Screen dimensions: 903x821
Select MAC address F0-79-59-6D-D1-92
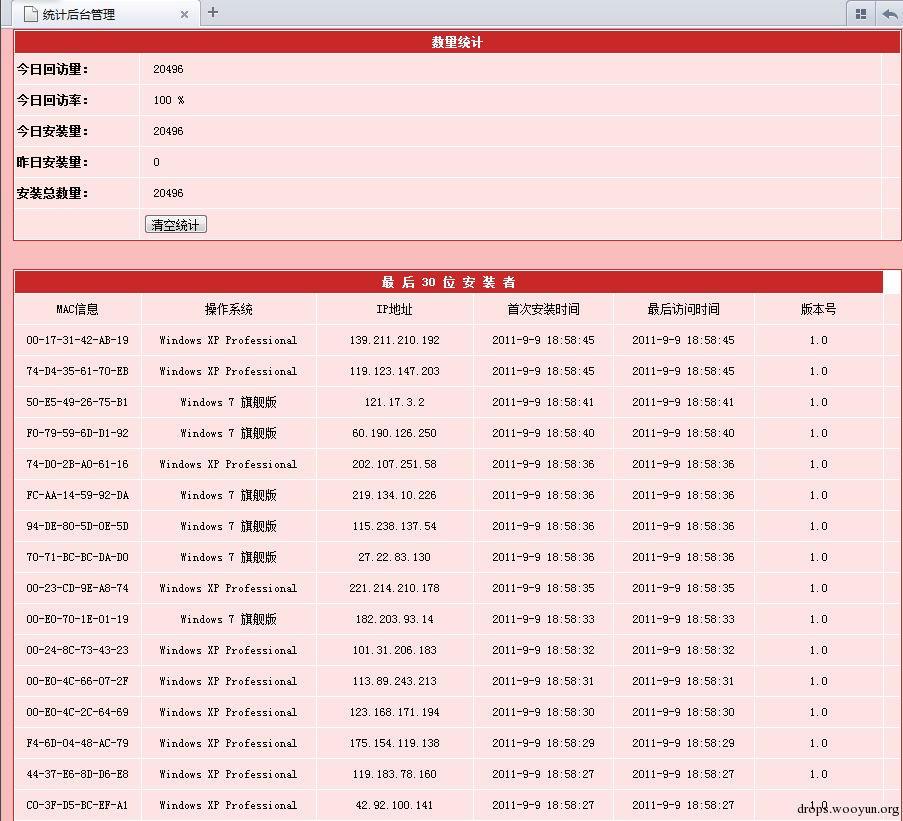pos(78,434)
